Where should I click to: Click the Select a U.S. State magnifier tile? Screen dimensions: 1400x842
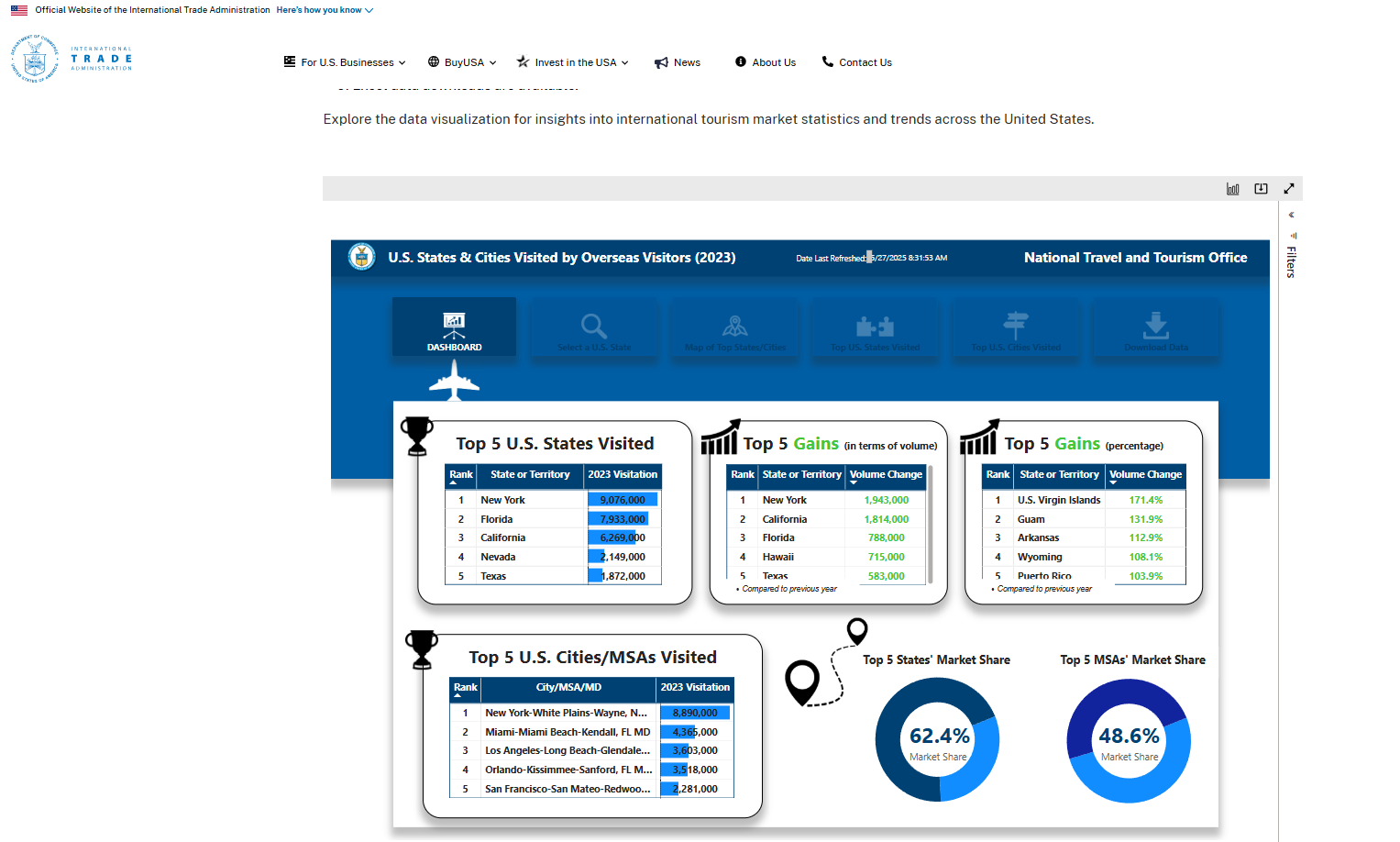[594, 329]
